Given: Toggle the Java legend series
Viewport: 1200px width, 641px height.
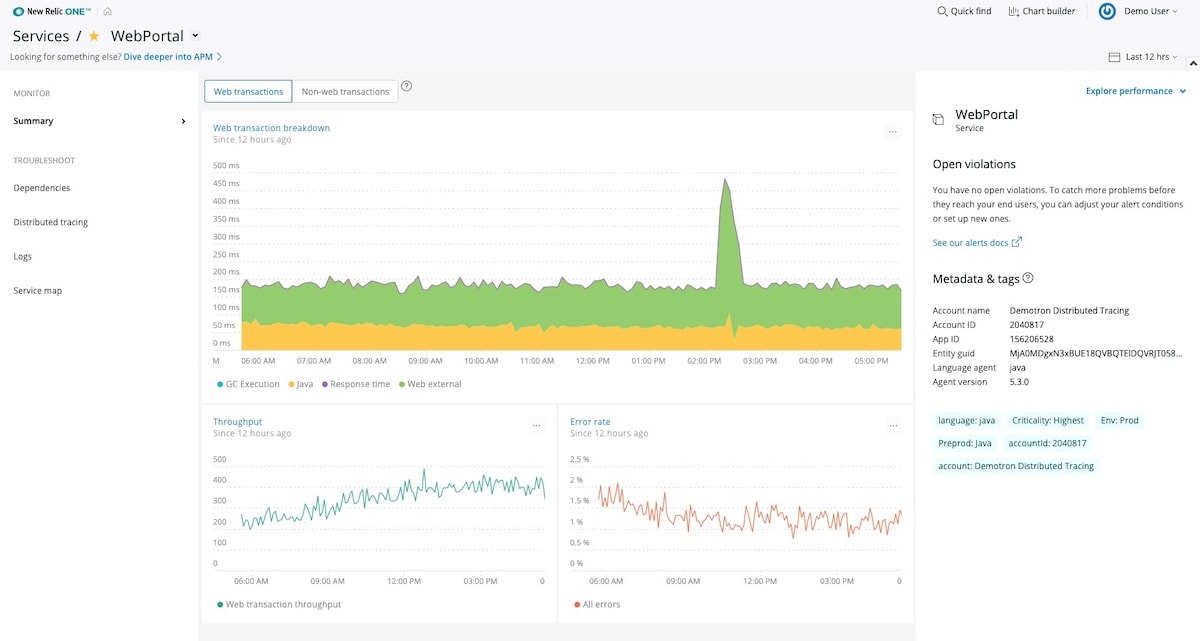Looking at the screenshot, I should [x=301, y=384].
